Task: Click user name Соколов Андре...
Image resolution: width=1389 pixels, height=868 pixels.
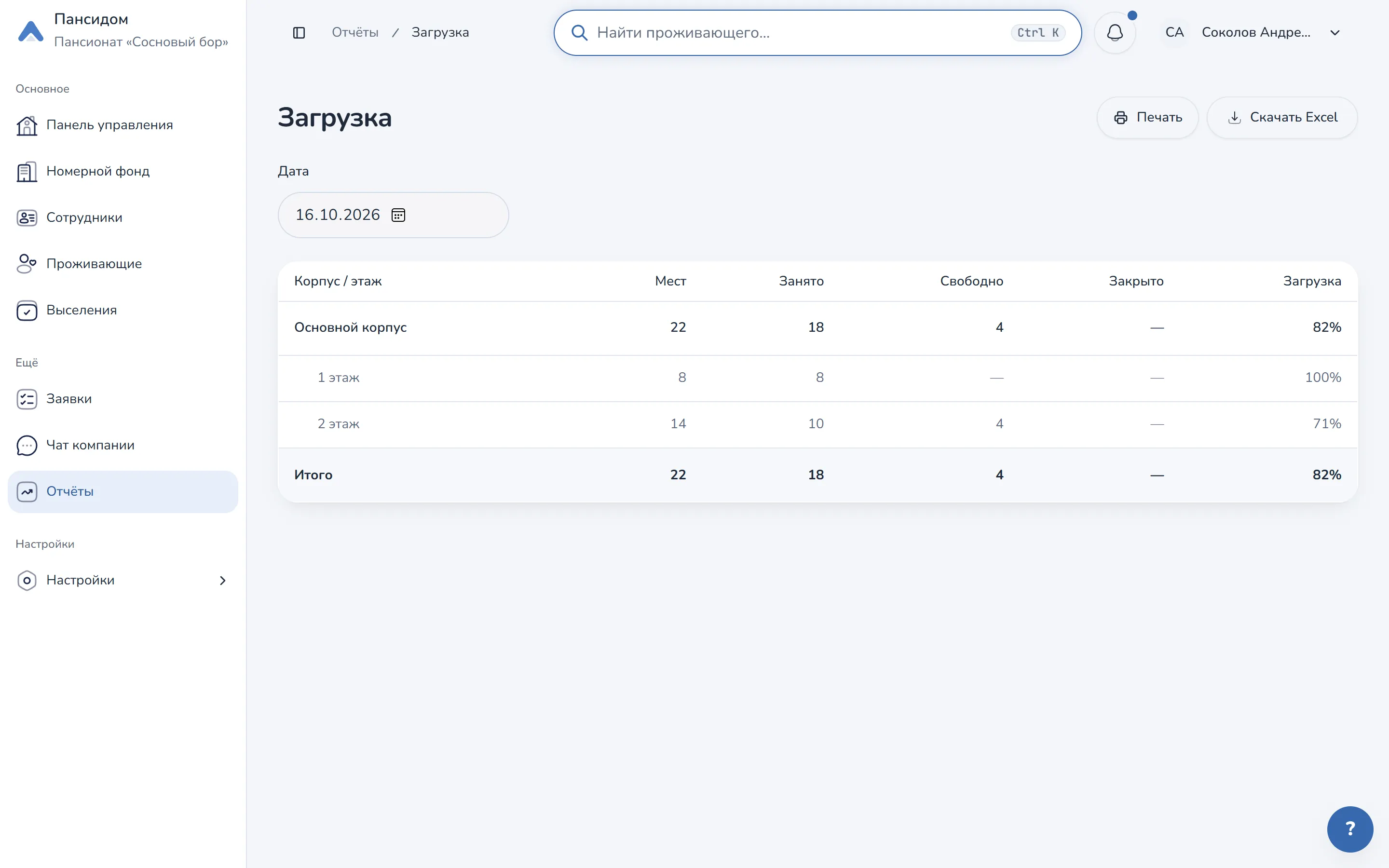Action: (x=1256, y=33)
